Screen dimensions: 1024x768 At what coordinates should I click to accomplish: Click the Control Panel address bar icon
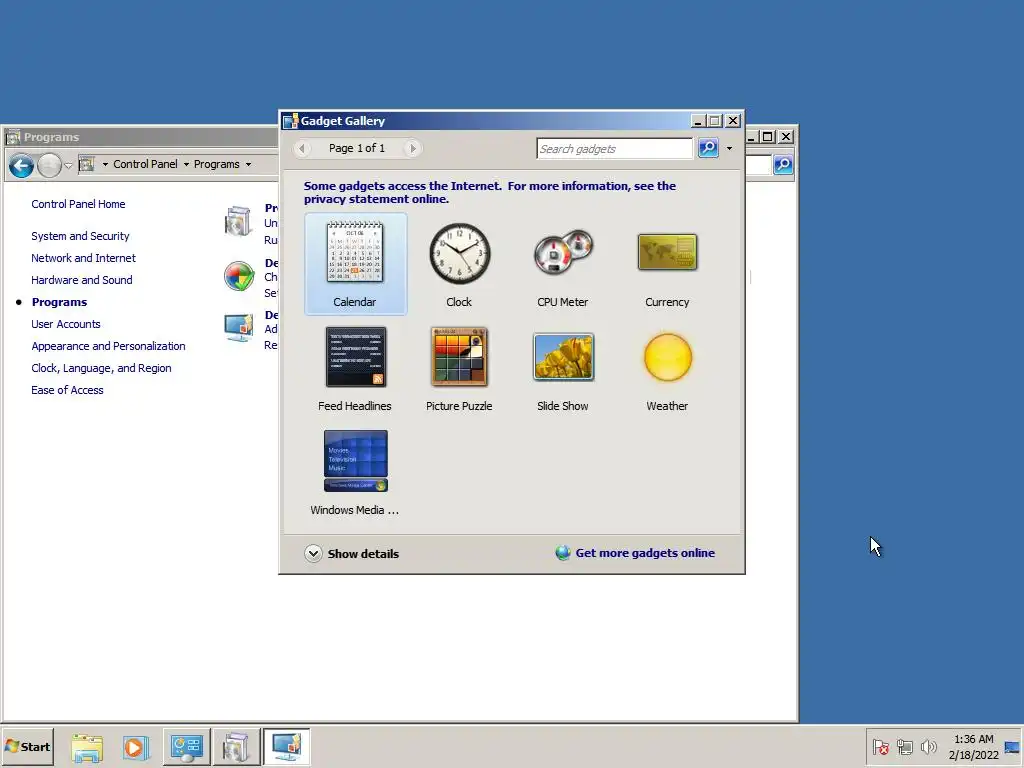point(87,164)
